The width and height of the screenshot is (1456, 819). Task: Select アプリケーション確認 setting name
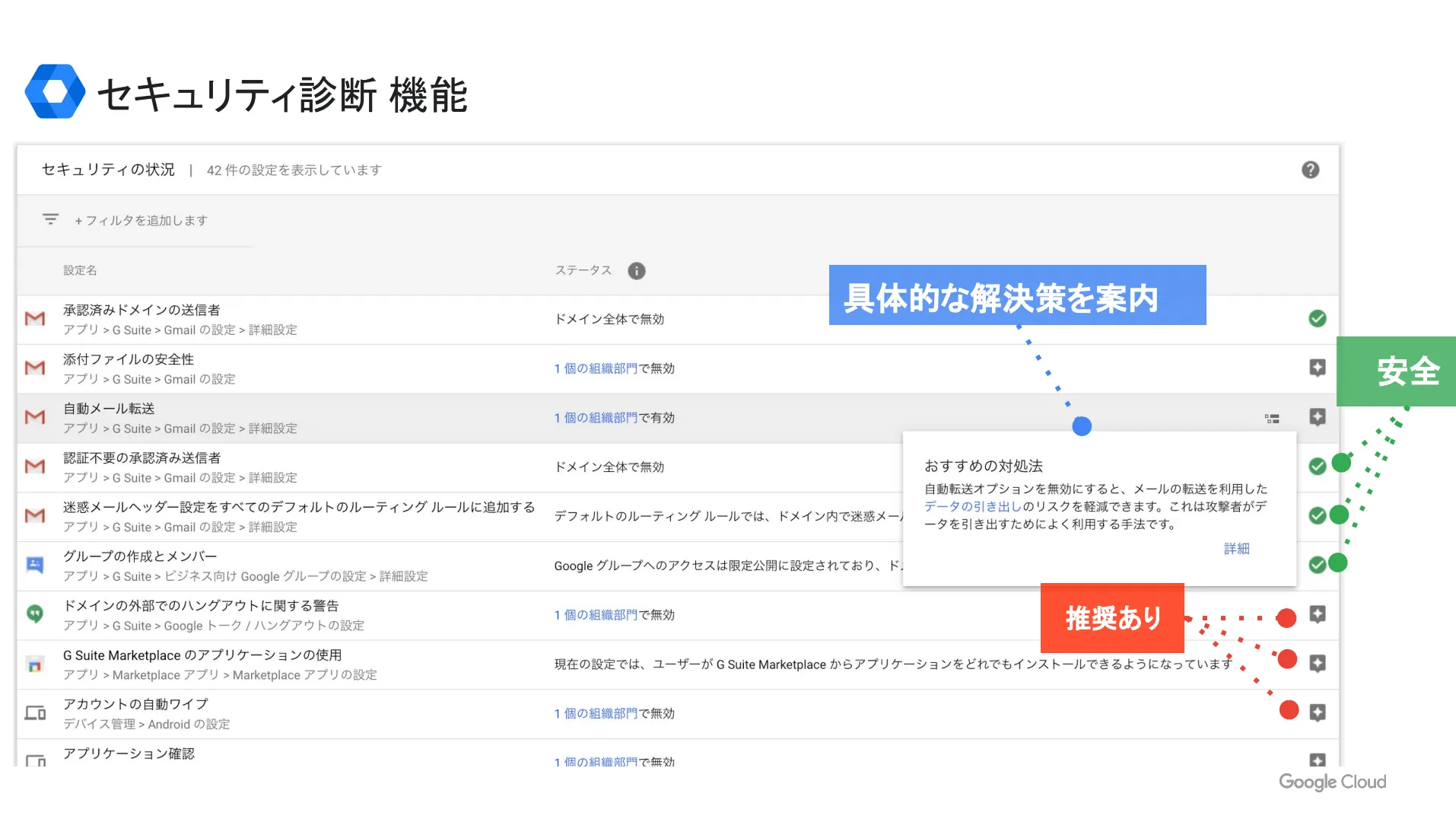tap(129, 754)
